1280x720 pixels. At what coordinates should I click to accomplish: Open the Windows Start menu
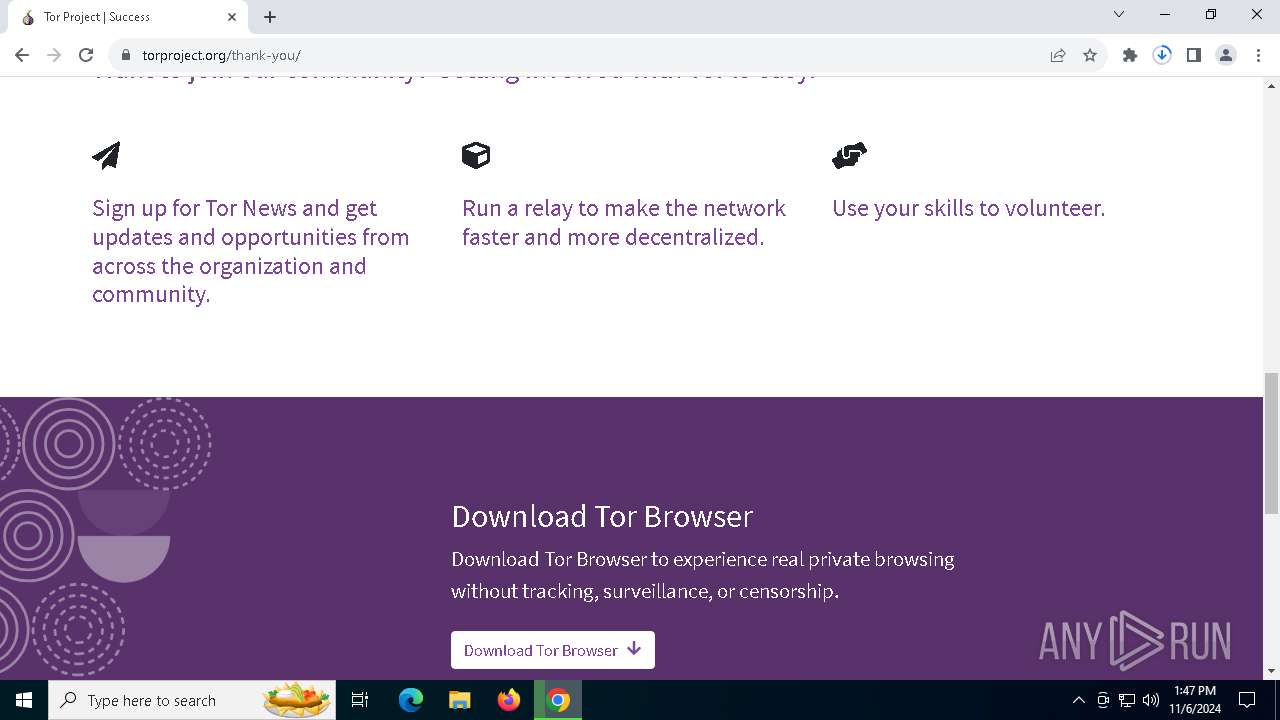[24, 700]
